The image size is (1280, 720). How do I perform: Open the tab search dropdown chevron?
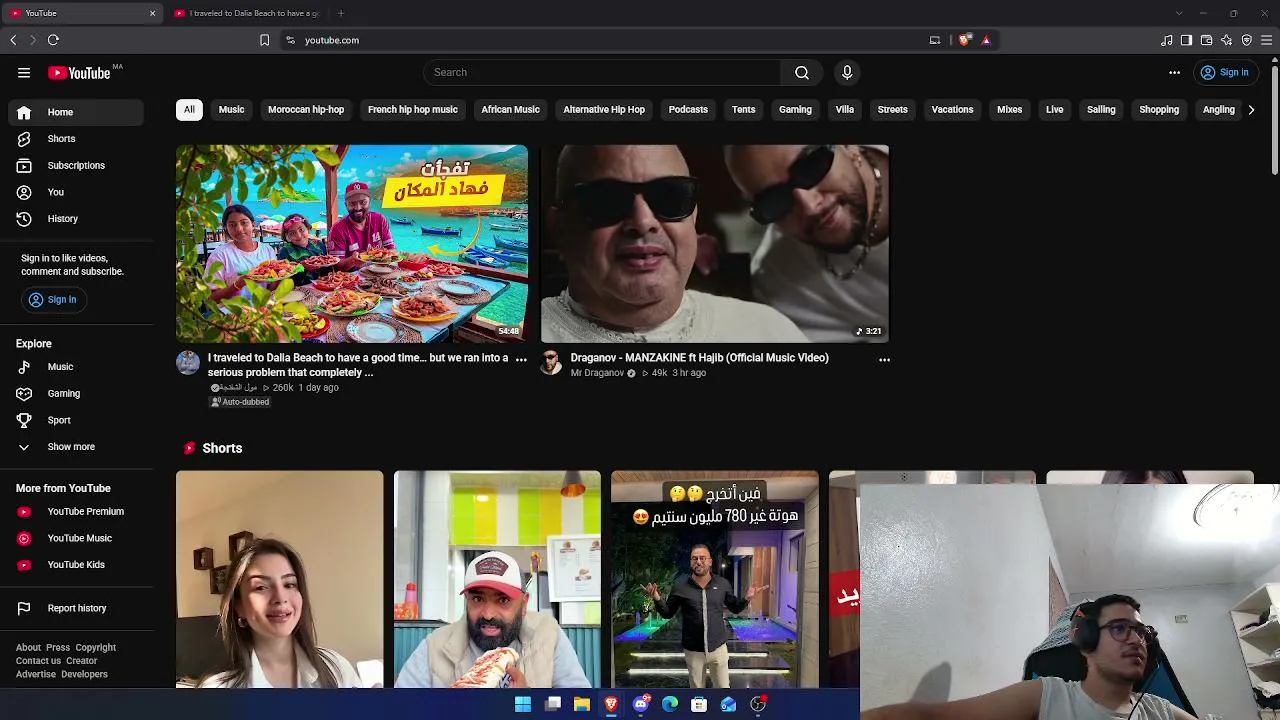1179,13
